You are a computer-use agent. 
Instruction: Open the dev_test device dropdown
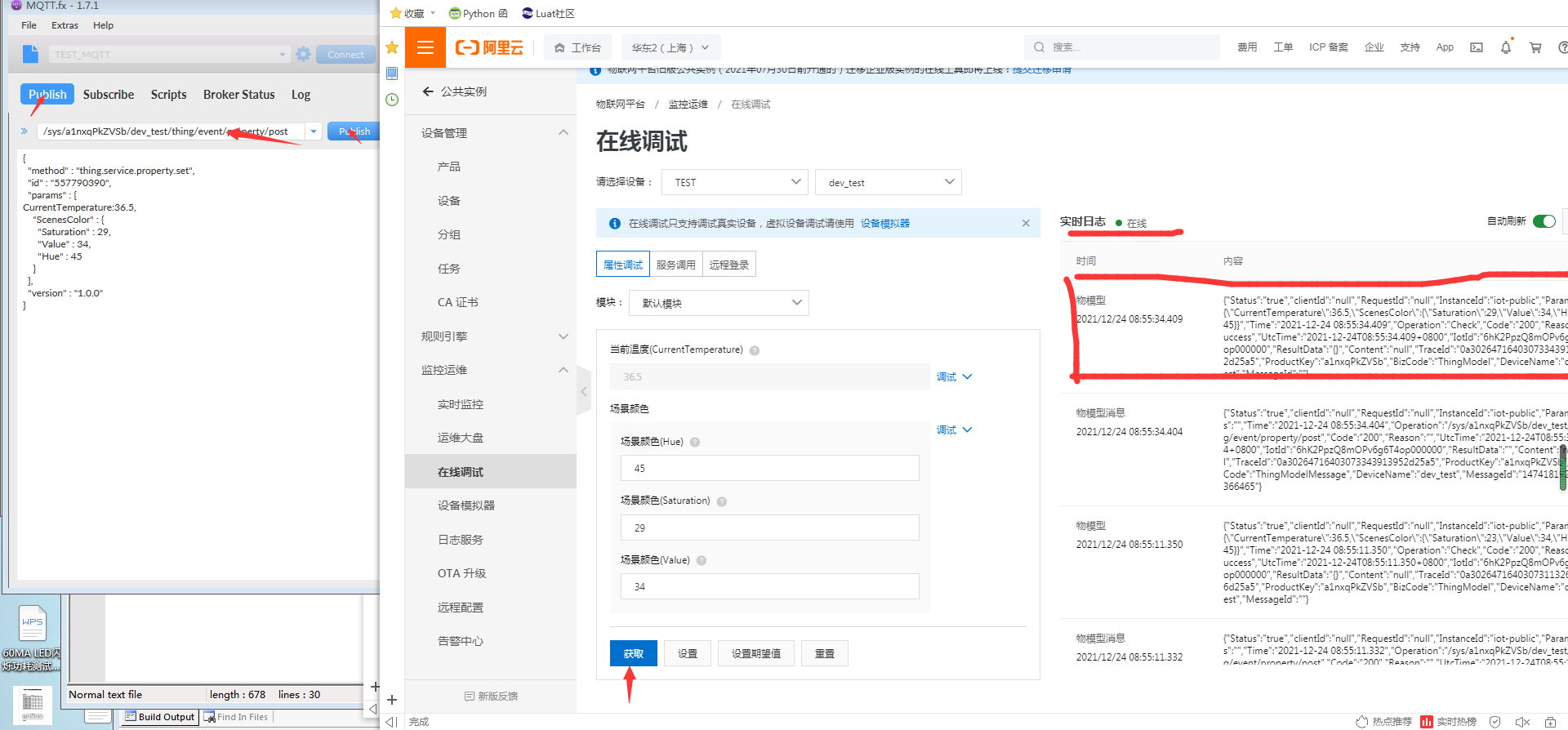[x=889, y=182]
